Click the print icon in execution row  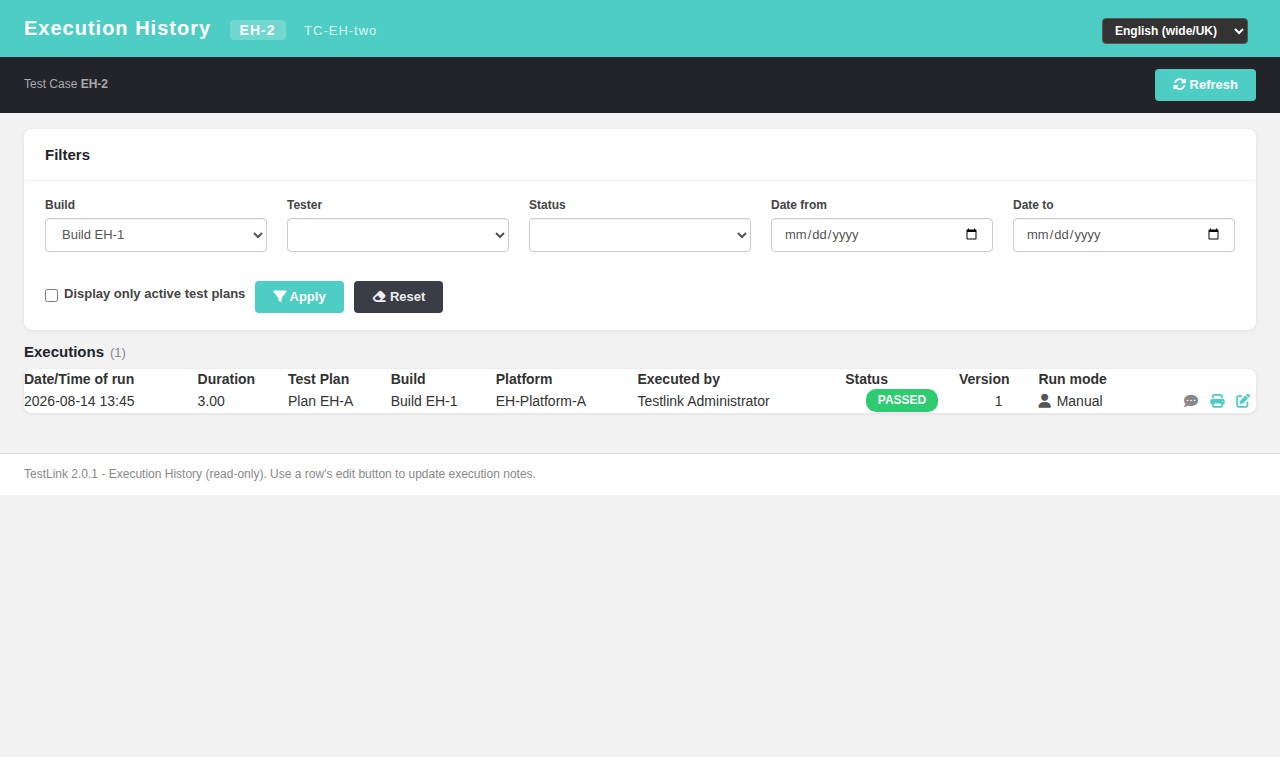coord(1217,401)
